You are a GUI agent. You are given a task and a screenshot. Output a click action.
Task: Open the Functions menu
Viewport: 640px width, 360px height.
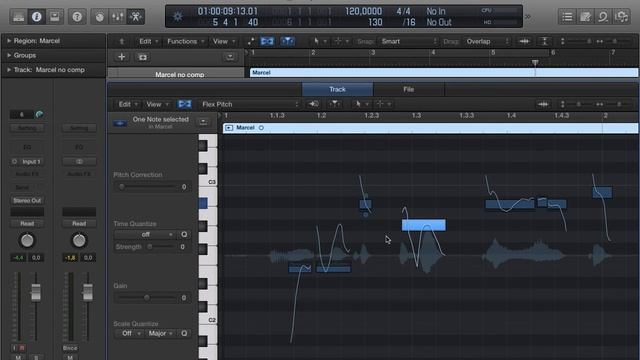pyautogui.click(x=185, y=41)
